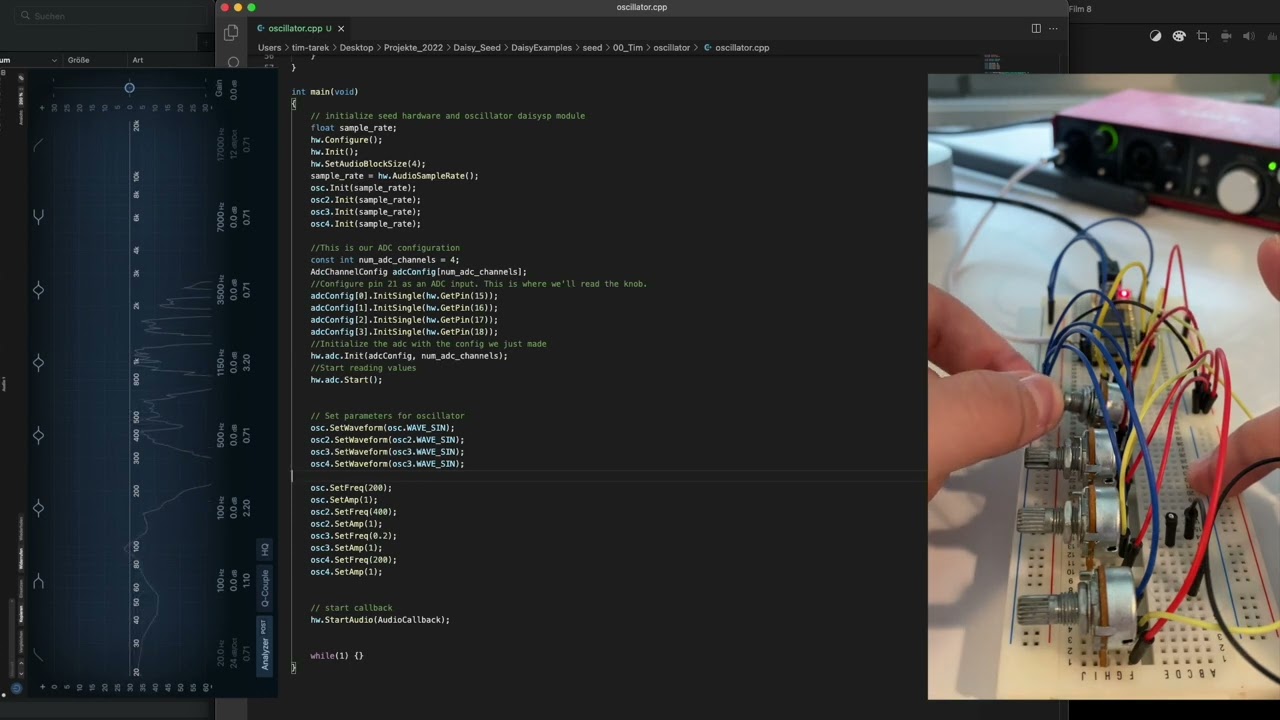Open the VS Code Search sidebar icon
Screen dimensions: 1280x720
(x=233, y=62)
